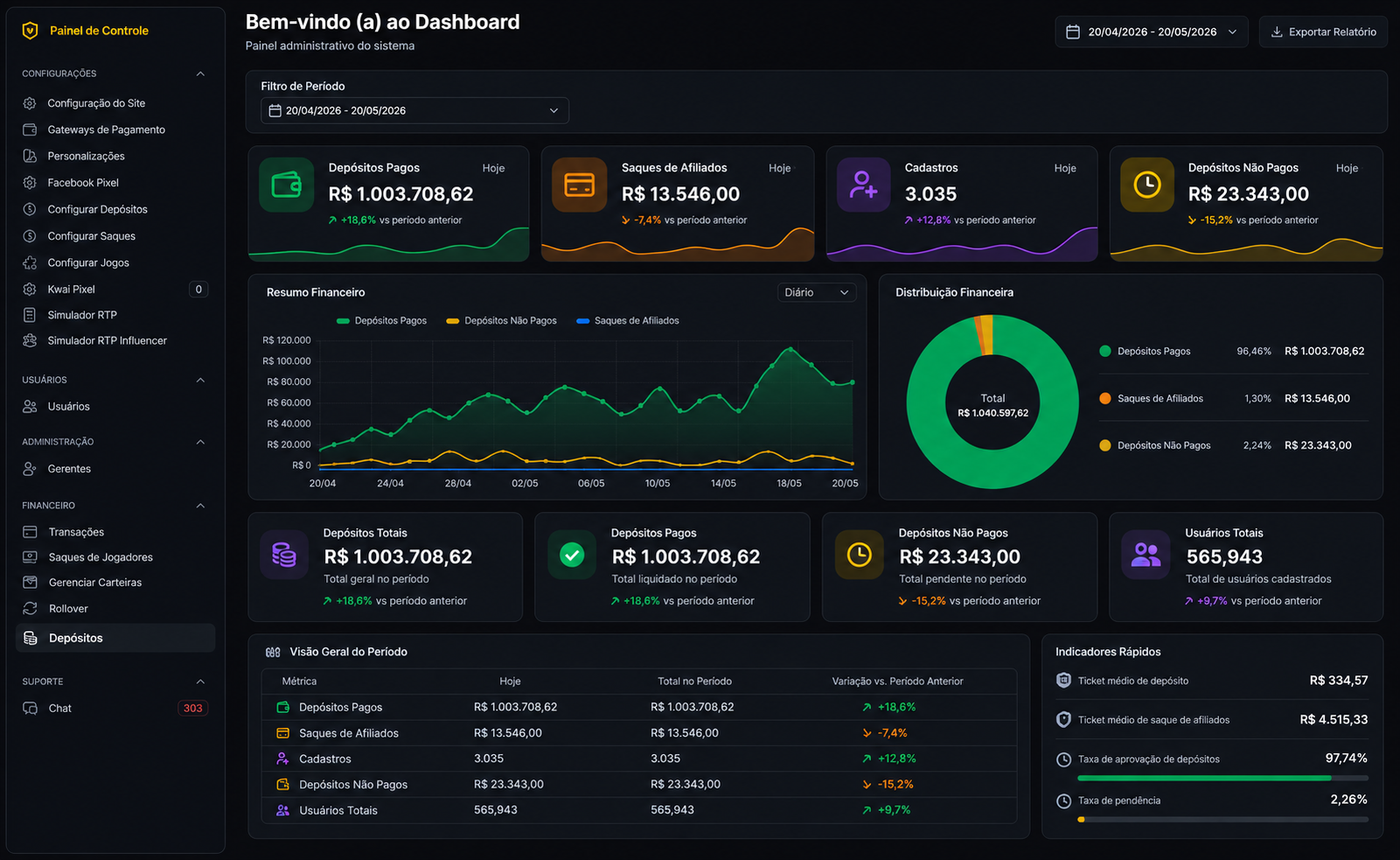Click the Configurar Depósitos coin icon
Image resolution: width=1400 pixels, height=860 pixels.
point(30,209)
